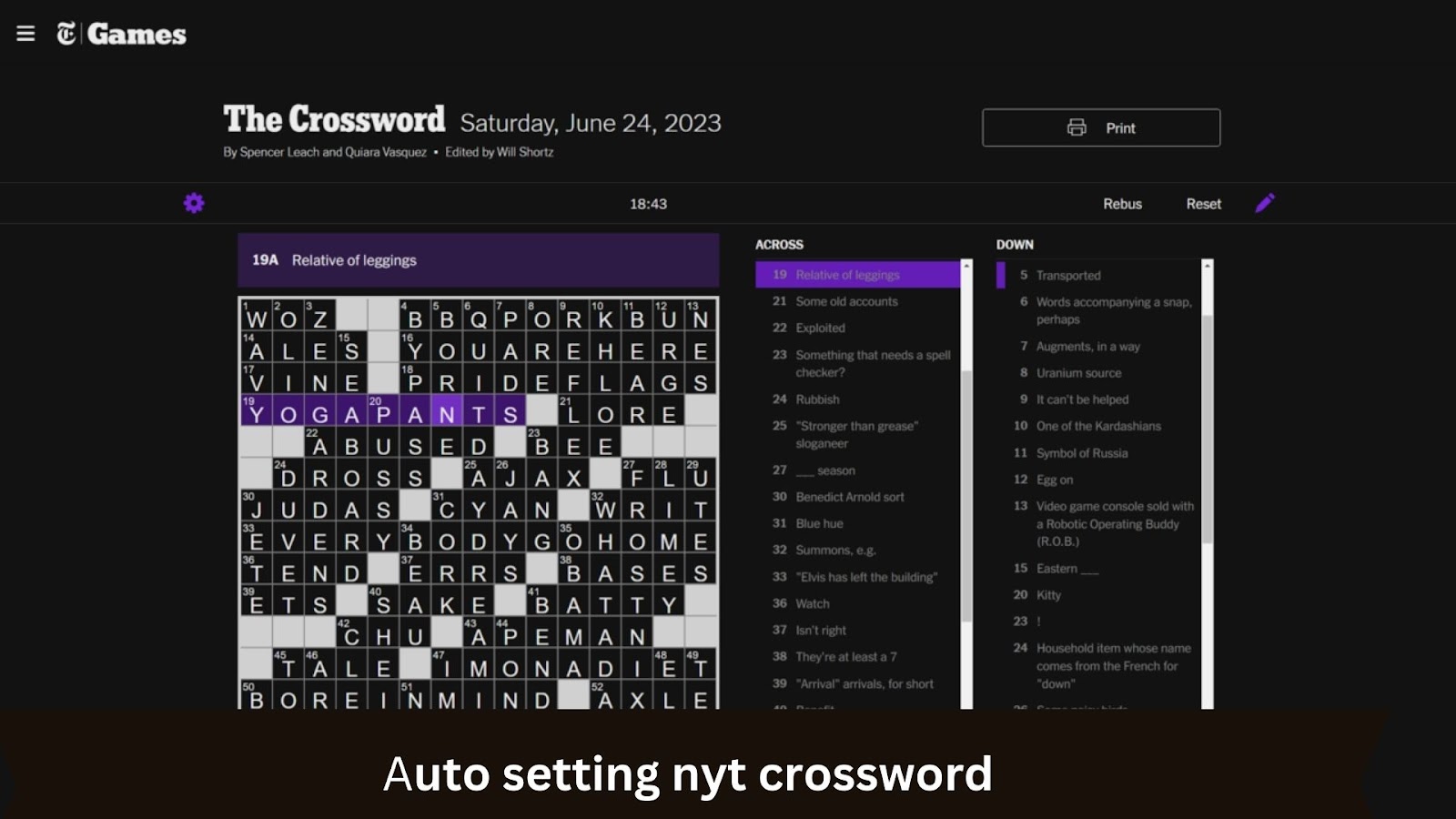
Task: Select across clue 38 They're at least a 7
Action: 857,656
